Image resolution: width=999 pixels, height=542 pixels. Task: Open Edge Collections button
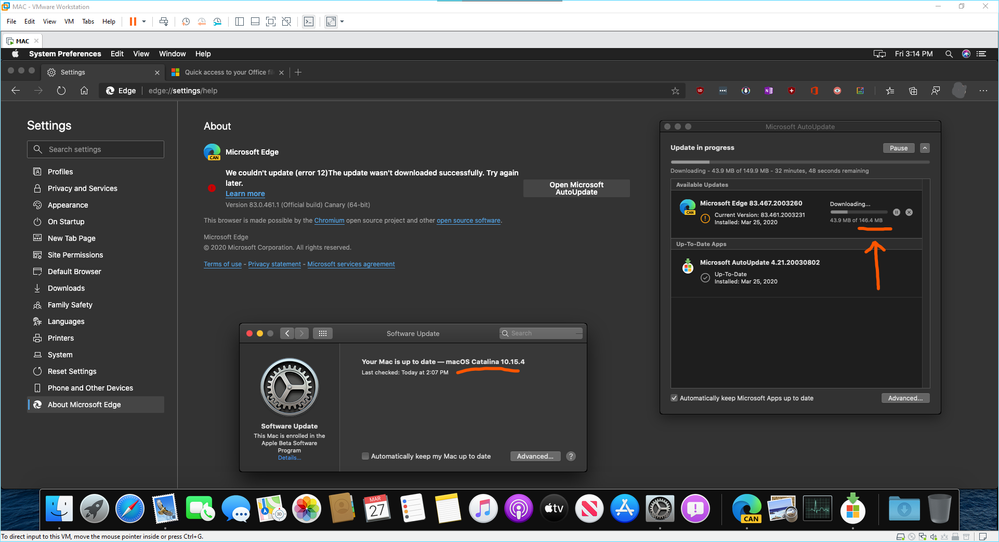[x=913, y=91]
